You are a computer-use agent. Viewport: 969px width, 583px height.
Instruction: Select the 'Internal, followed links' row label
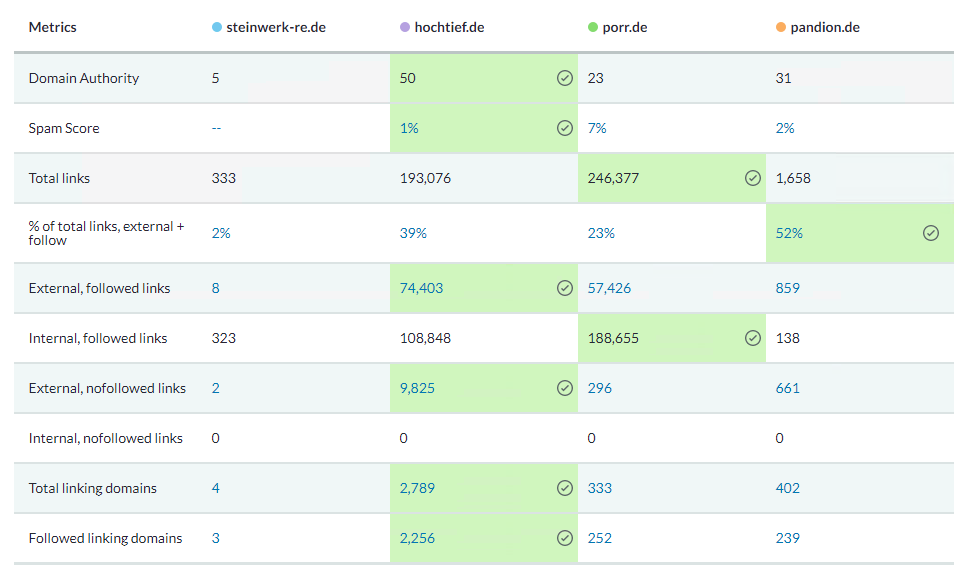pos(98,338)
